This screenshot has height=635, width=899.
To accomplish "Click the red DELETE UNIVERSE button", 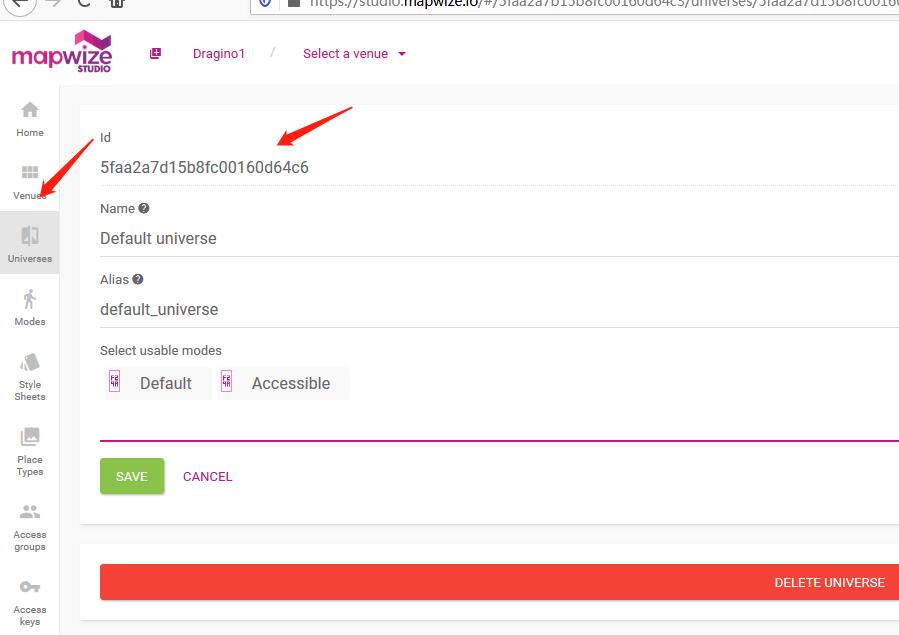I will click(499, 582).
